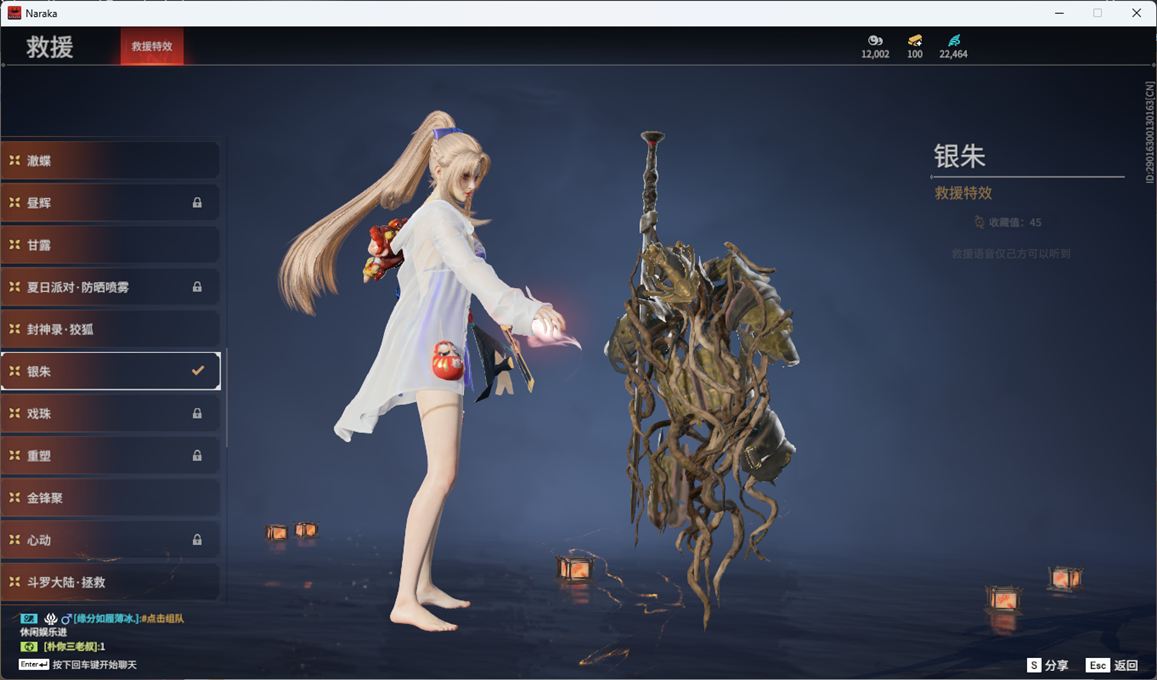Select the 金锋聚 rescue effect

(110, 497)
